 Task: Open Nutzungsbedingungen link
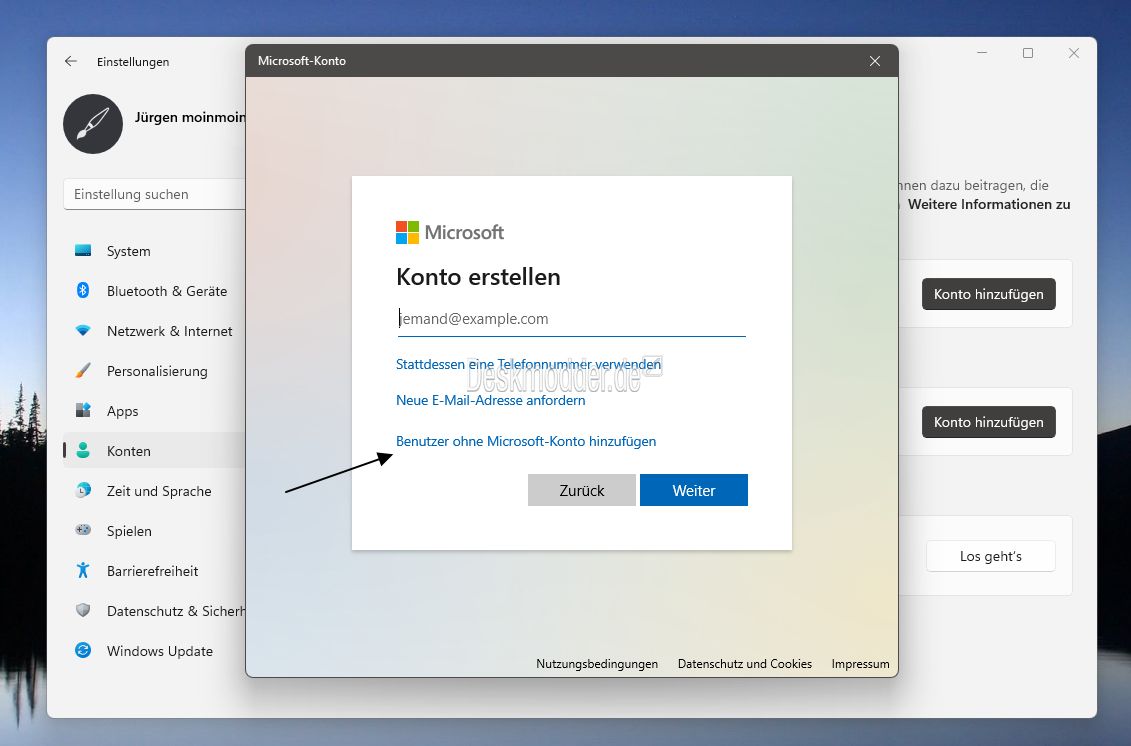click(x=597, y=664)
